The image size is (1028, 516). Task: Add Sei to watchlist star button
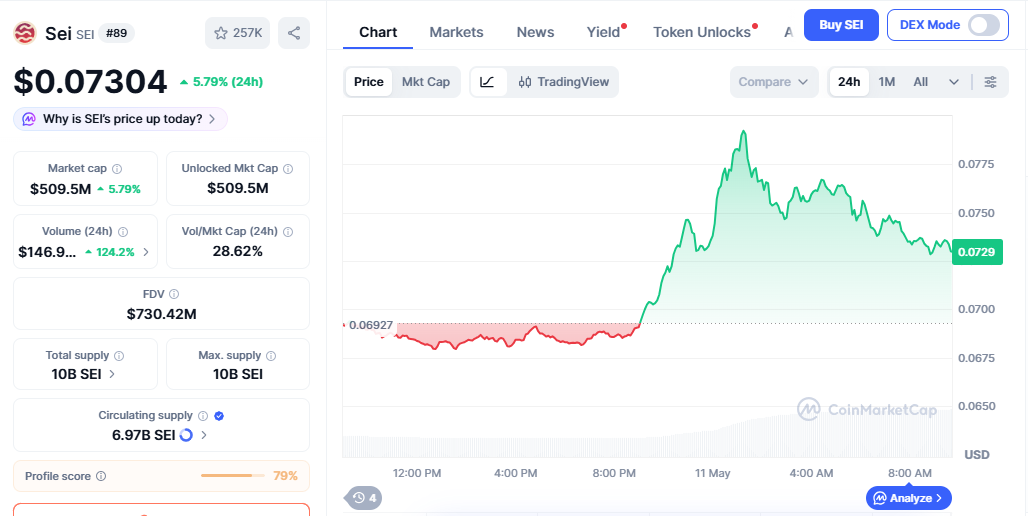coord(237,33)
